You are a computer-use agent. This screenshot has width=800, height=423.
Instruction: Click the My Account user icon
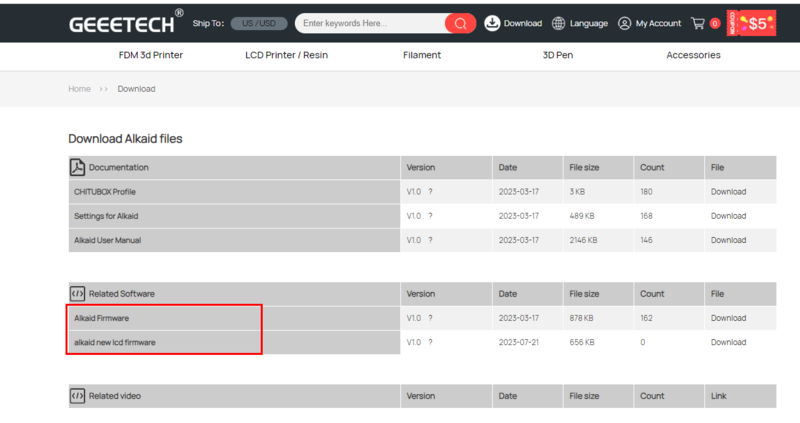[624, 23]
